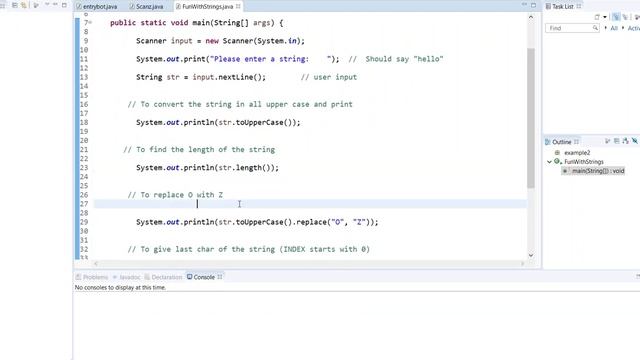
Task: Click the package icon beside example2
Action: (557, 153)
